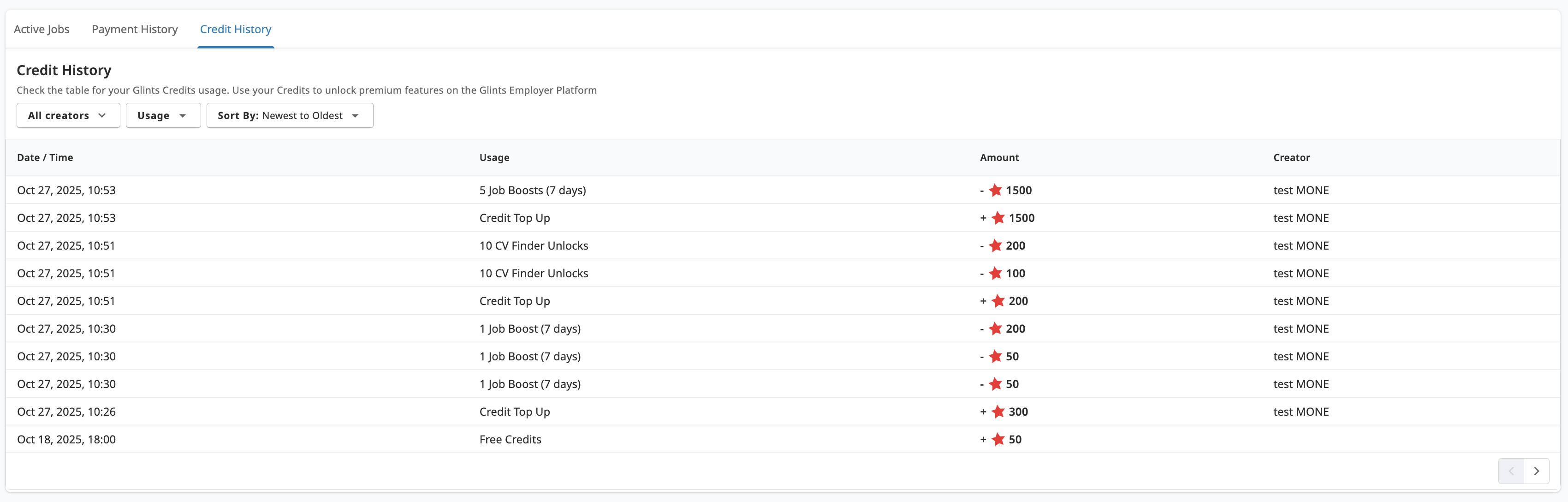Open the Sort By Newest to Oldest dropdown
Screen dimensions: 1568x502
point(289,116)
